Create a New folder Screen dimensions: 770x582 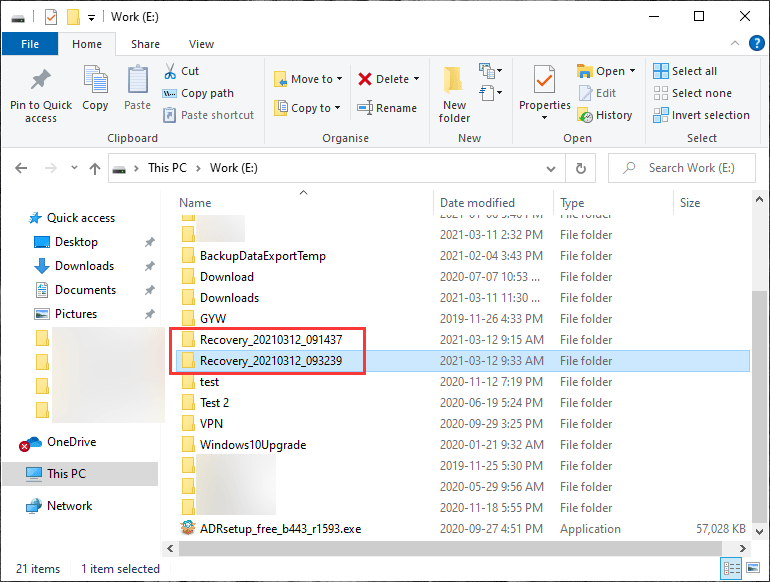454,94
